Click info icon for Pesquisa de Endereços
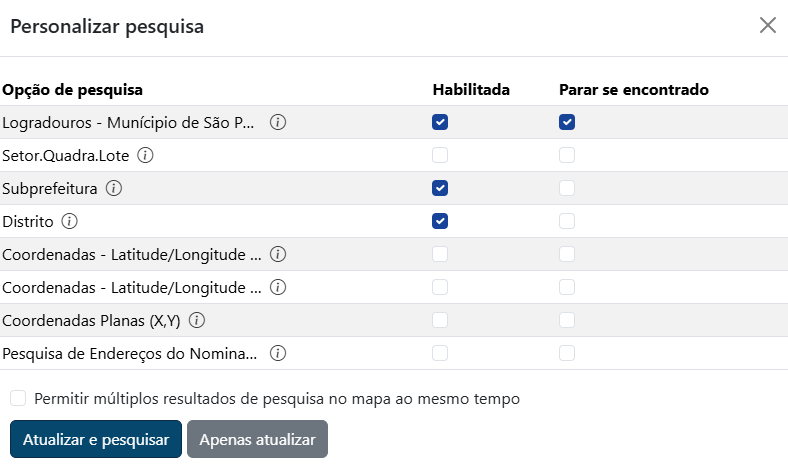Screen dimensions: 788x466 278,353
